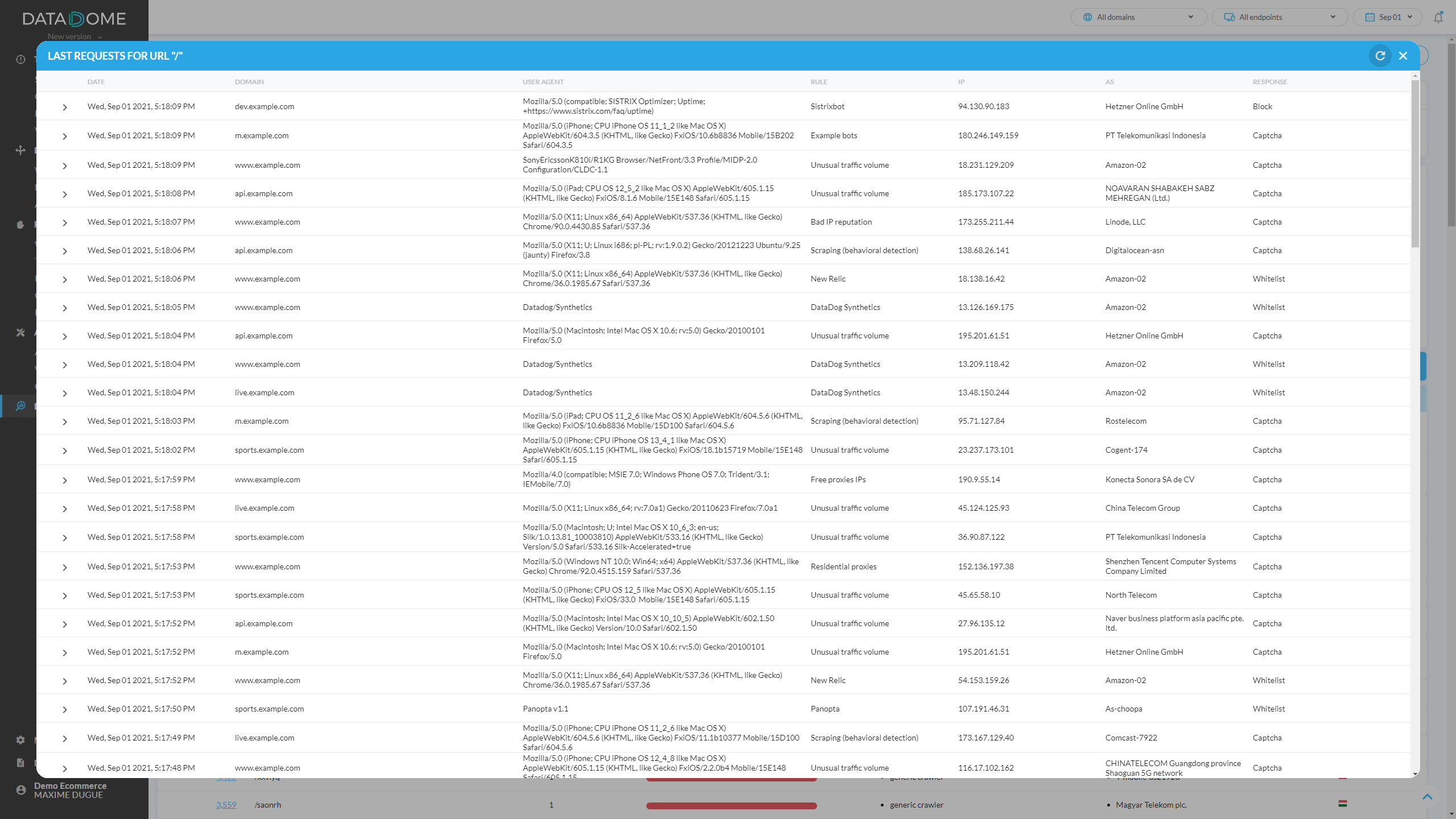Viewport: 1456px width, 819px height.
Task: Click the hand icon in sidebar
Action: (x=20, y=224)
